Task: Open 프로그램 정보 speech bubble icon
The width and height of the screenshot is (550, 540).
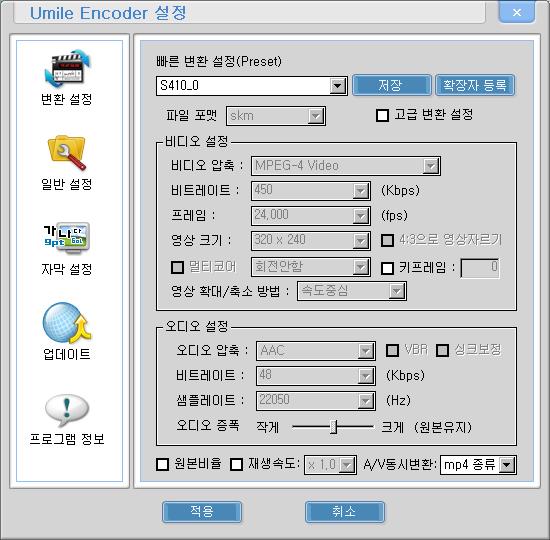Action: [67, 409]
